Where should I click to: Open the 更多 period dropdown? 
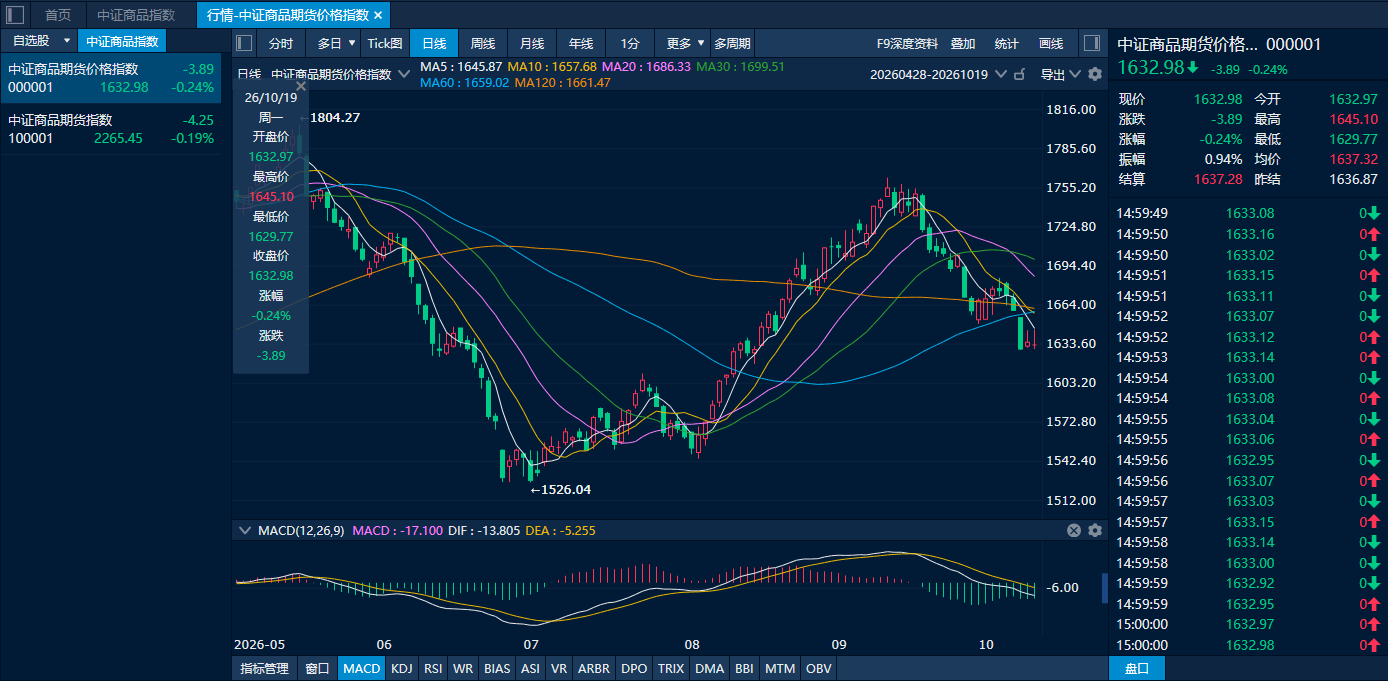(686, 43)
